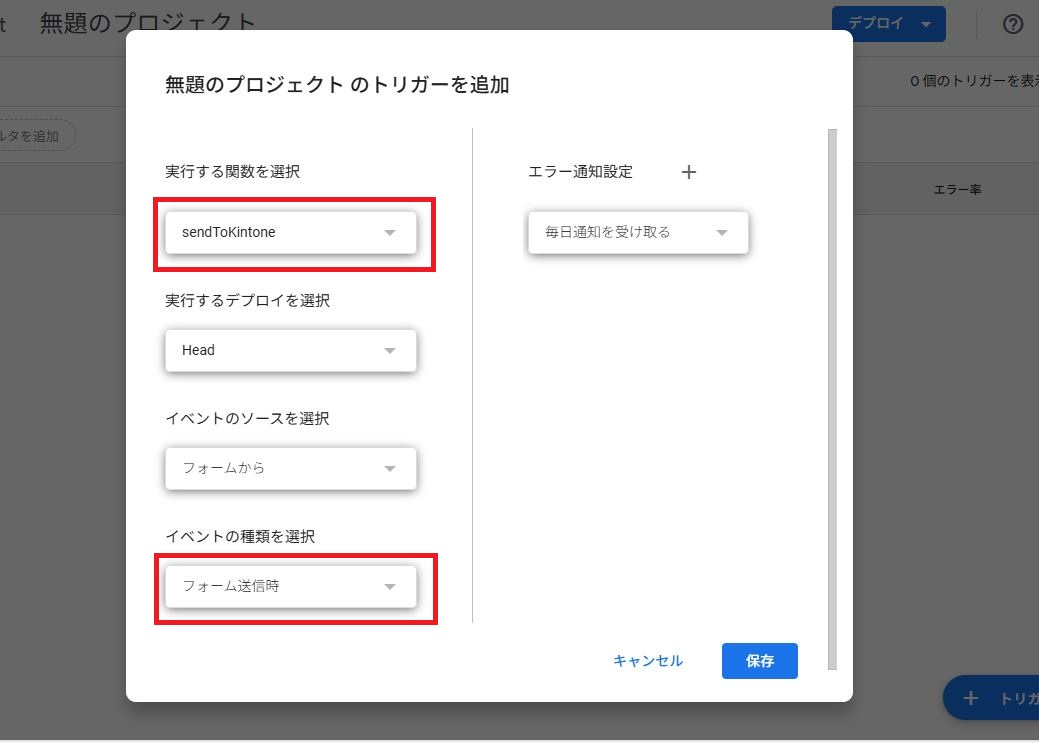Click キャンセル to dismiss the dialog
Viewport: 1039px width, 743px height.
click(x=647, y=660)
